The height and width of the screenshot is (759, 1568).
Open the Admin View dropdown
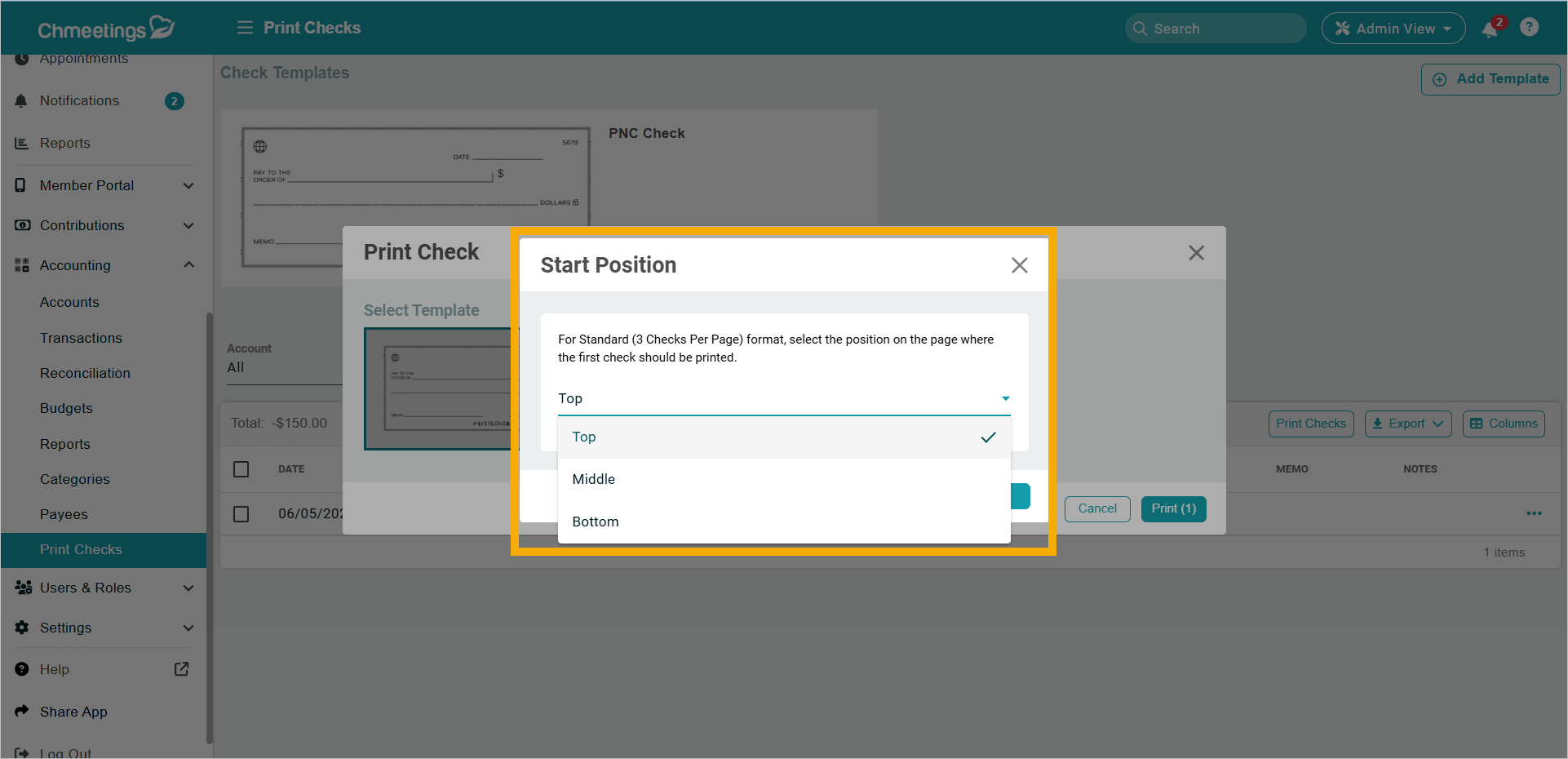pos(1393,29)
